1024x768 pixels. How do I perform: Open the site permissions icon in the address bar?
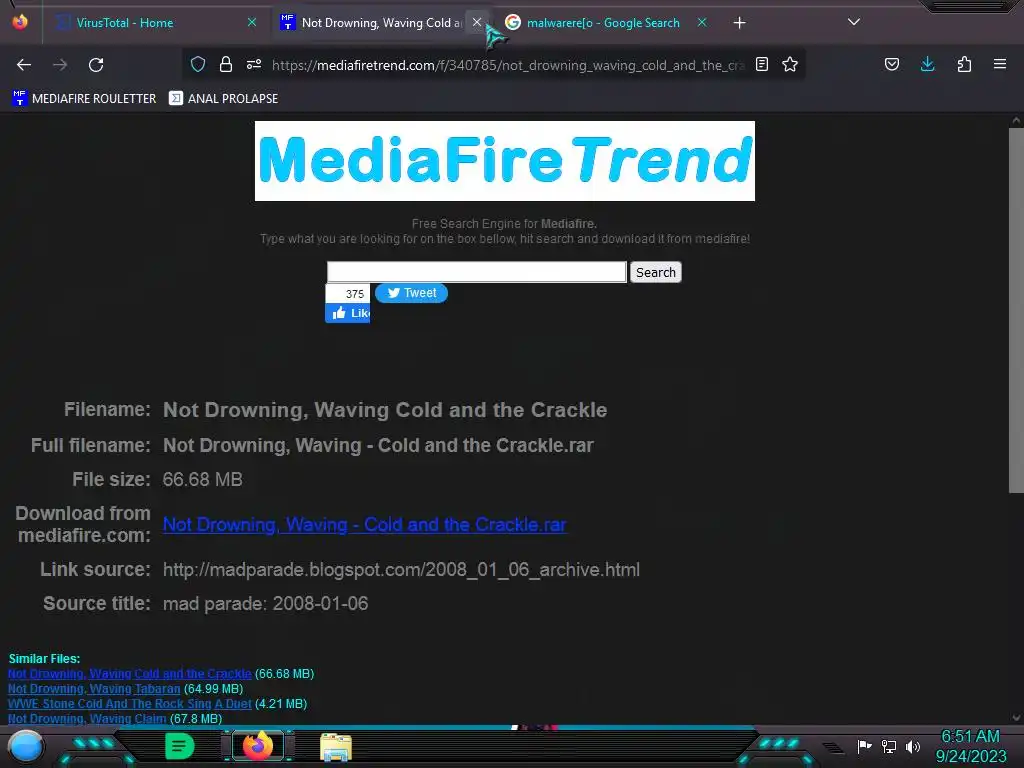[x=254, y=64]
